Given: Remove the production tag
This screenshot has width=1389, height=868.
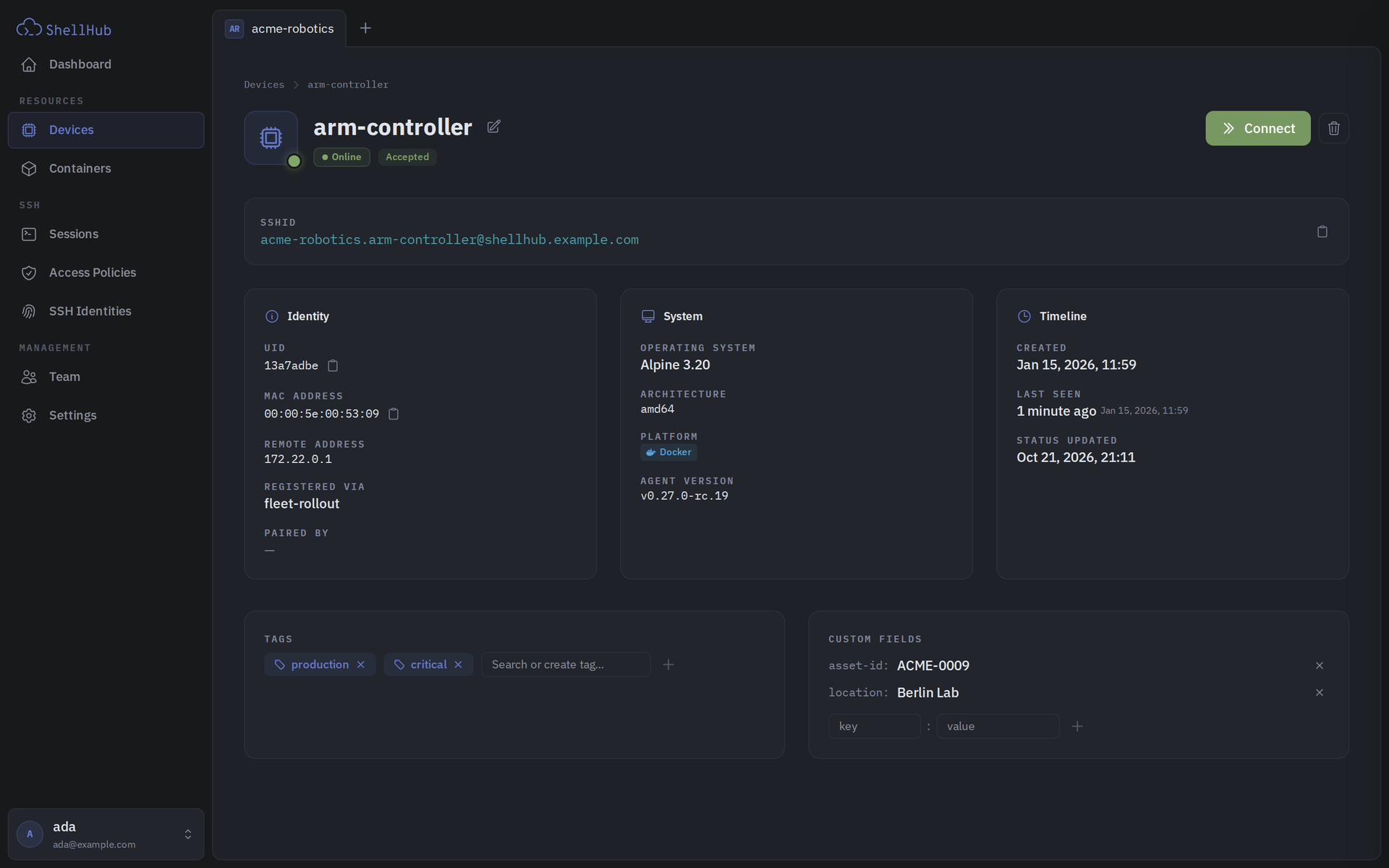Looking at the screenshot, I should click(x=360, y=665).
